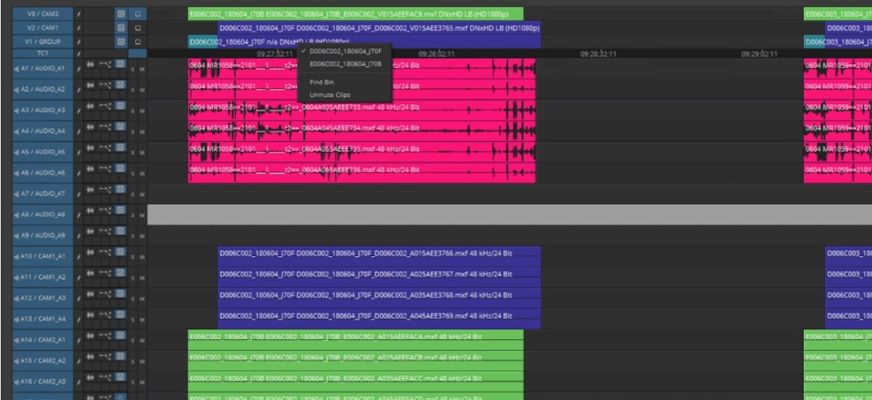872x400 pixels.
Task: Select the A14 / CAM2_A1 track button
Action: [40, 340]
